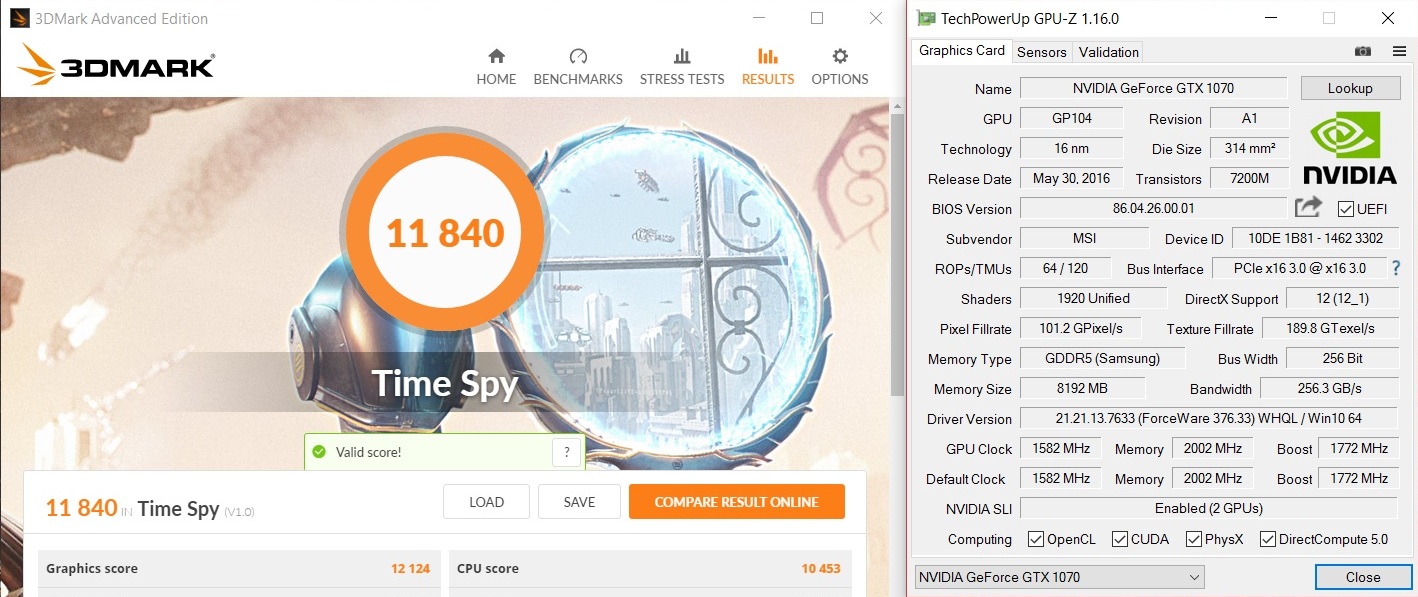Click the Release Date May 30, 2016 field
Image resolution: width=1418 pixels, height=597 pixels.
click(x=1071, y=178)
